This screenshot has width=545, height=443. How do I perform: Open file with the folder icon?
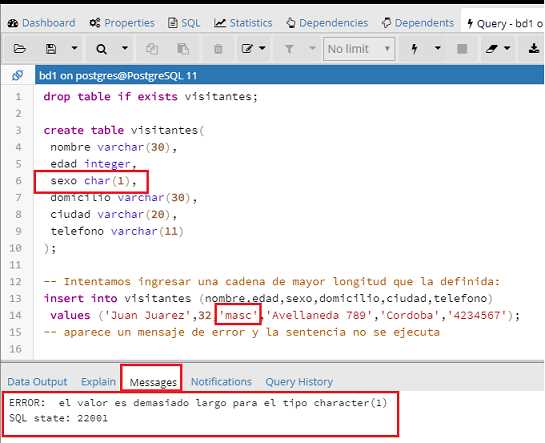(x=19, y=49)
